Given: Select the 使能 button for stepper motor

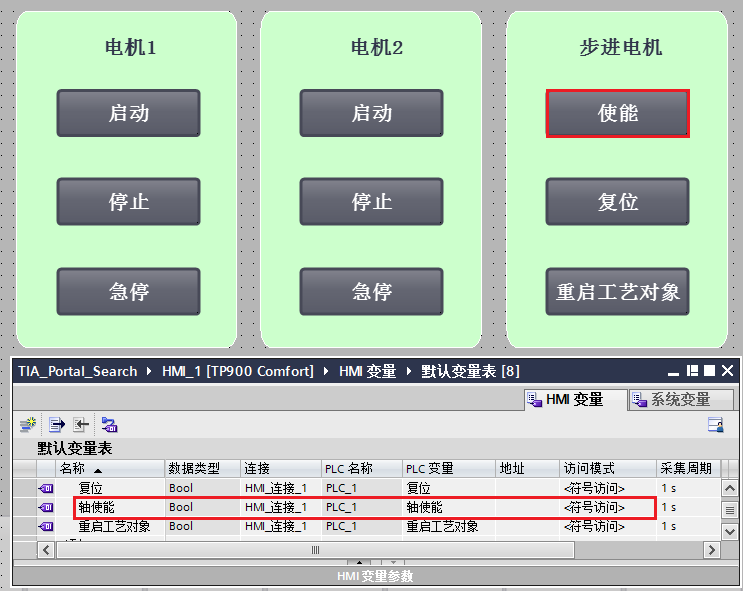Looking at the screenshot, I should click(617, 113).
